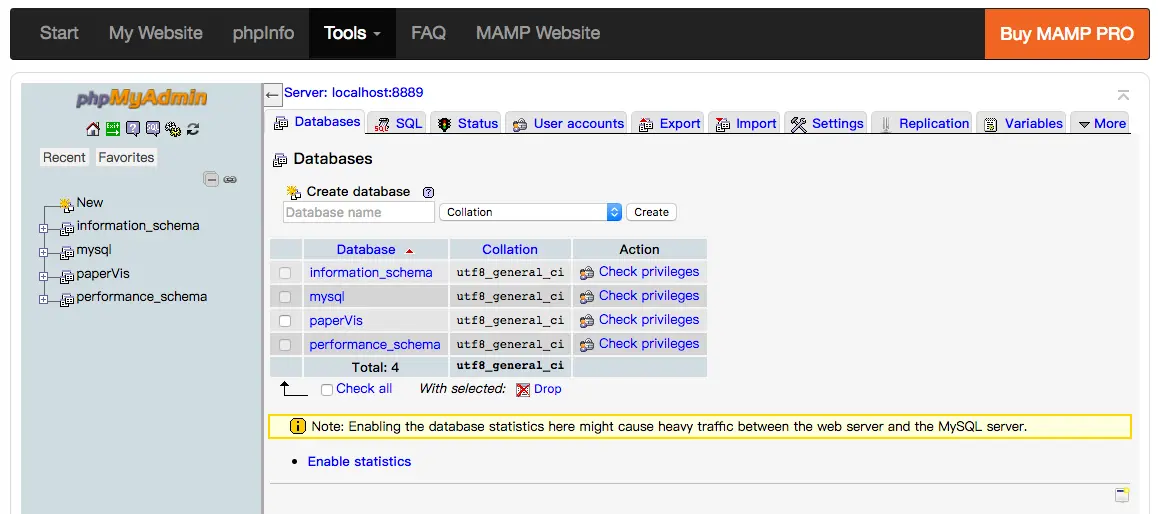
Task: Click the green log out (Exit) icon
Action: tap(113, 129)
